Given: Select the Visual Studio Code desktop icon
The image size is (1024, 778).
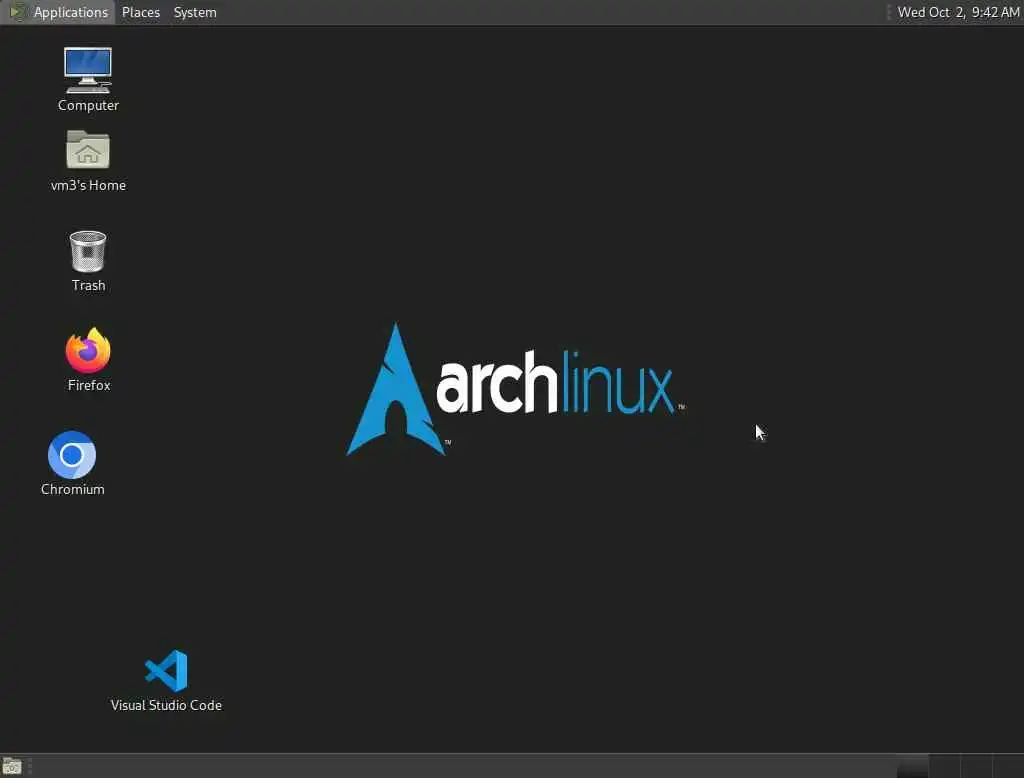Looking at the screenshot, I should point(166,681).
